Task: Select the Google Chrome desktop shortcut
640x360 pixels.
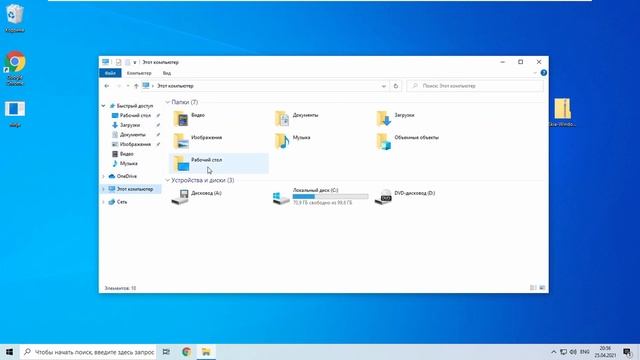Action: pos(15,68)
